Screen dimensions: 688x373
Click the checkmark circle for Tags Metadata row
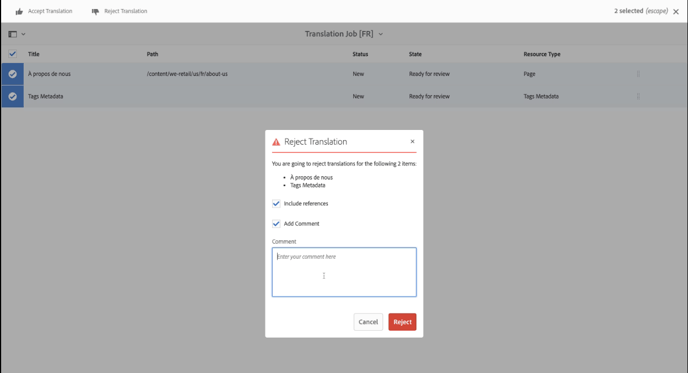pyautogui.click(x=13, y=97)
